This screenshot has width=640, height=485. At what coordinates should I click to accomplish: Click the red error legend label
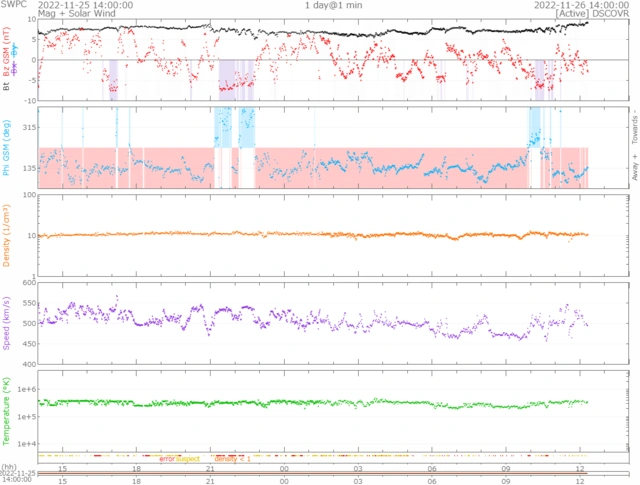click(167, 459)
